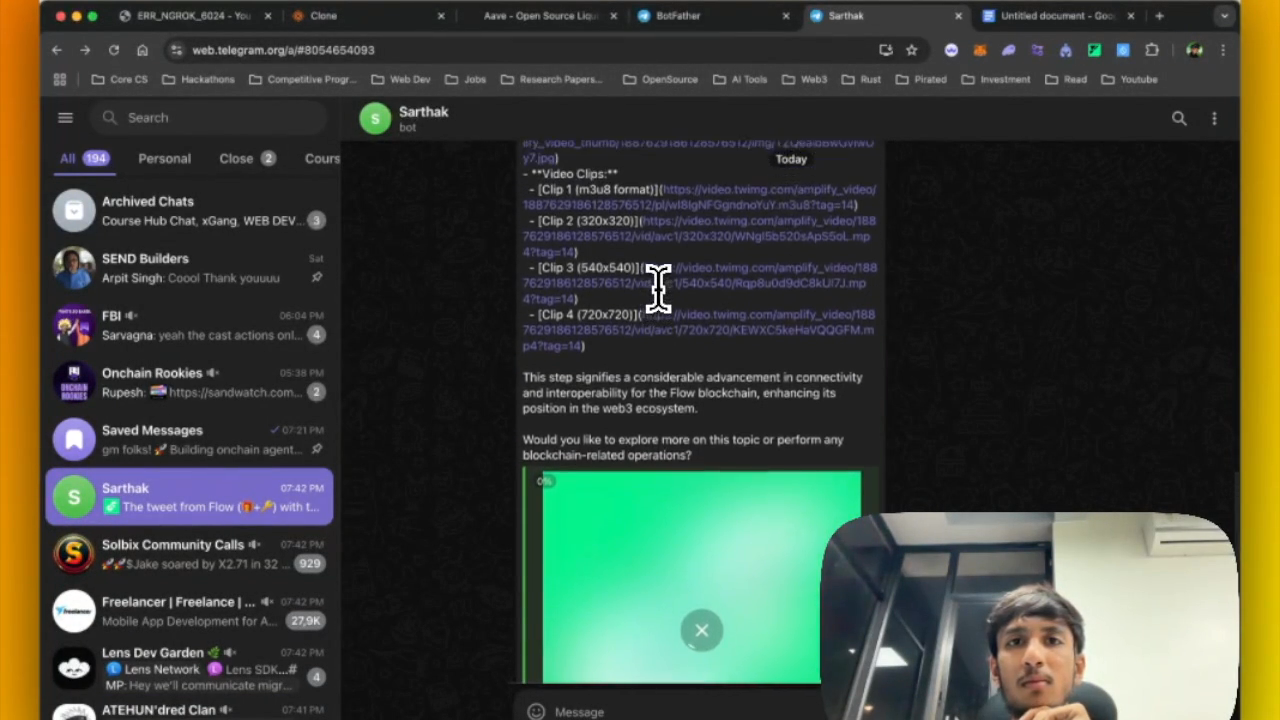Switch to the Personal folder tab
The height and width of the screenshot is (720, 1280).
point(164,158)
